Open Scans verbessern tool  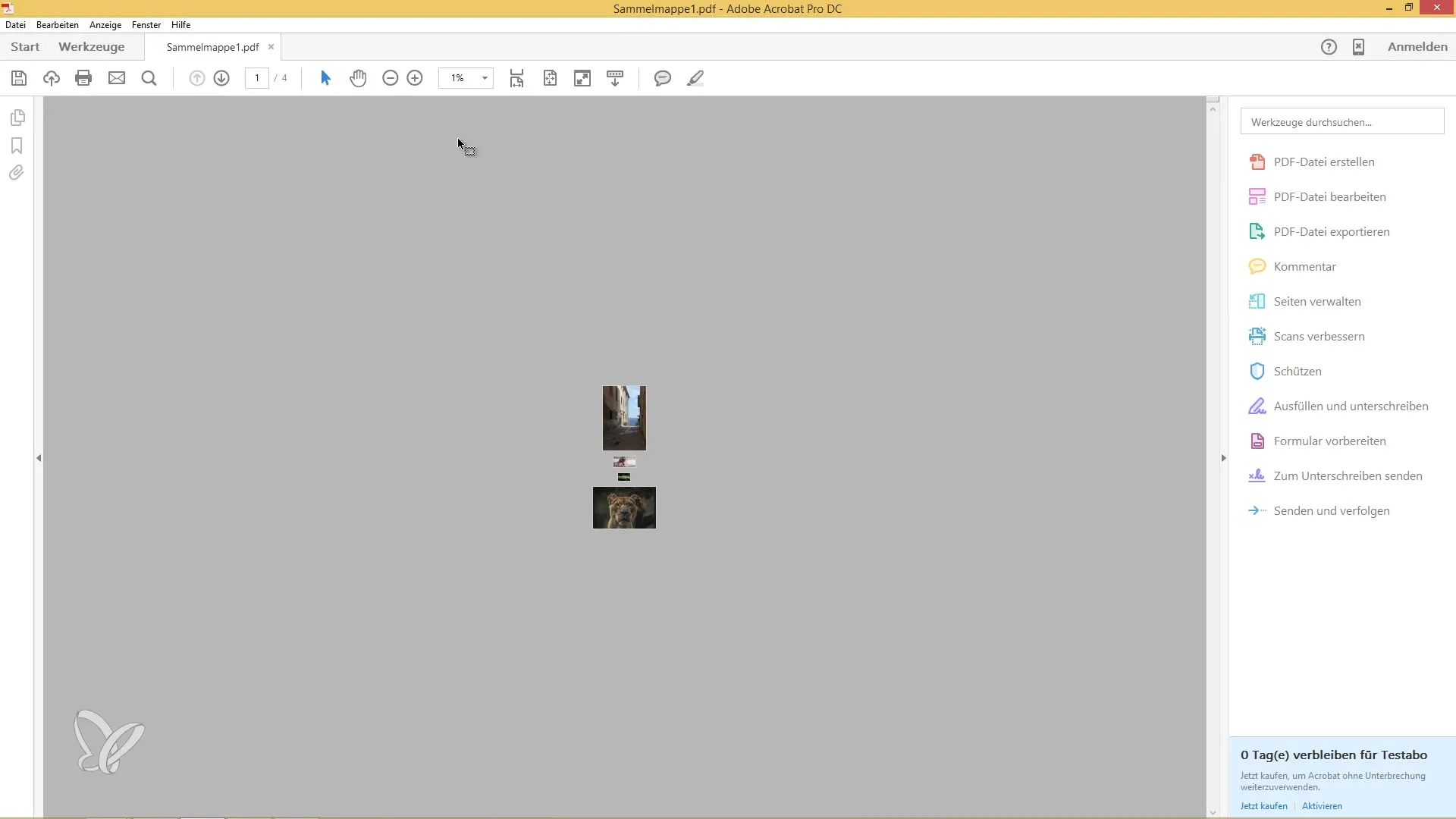pos(1319,336)
